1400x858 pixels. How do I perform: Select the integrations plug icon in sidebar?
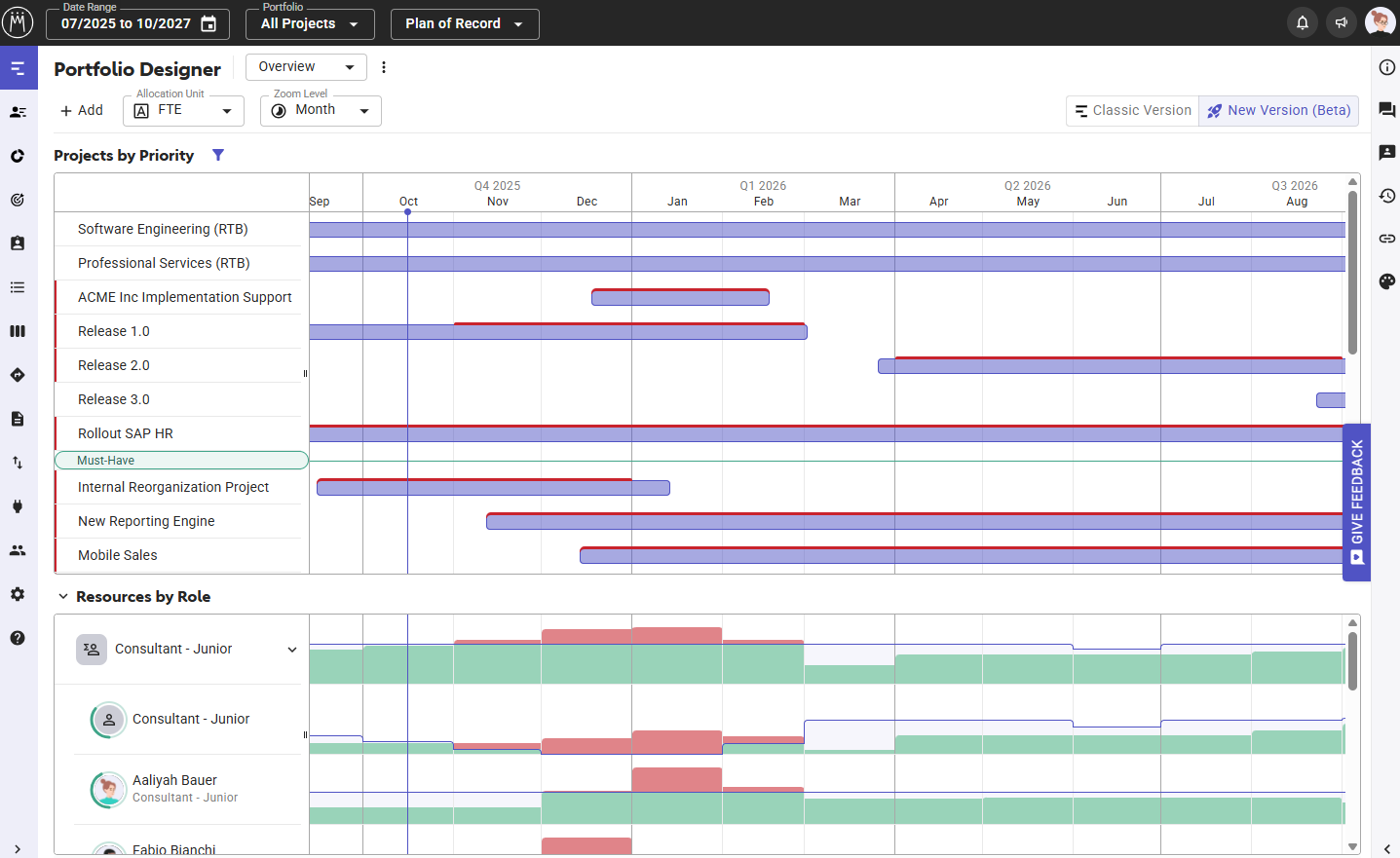(18, 505)
